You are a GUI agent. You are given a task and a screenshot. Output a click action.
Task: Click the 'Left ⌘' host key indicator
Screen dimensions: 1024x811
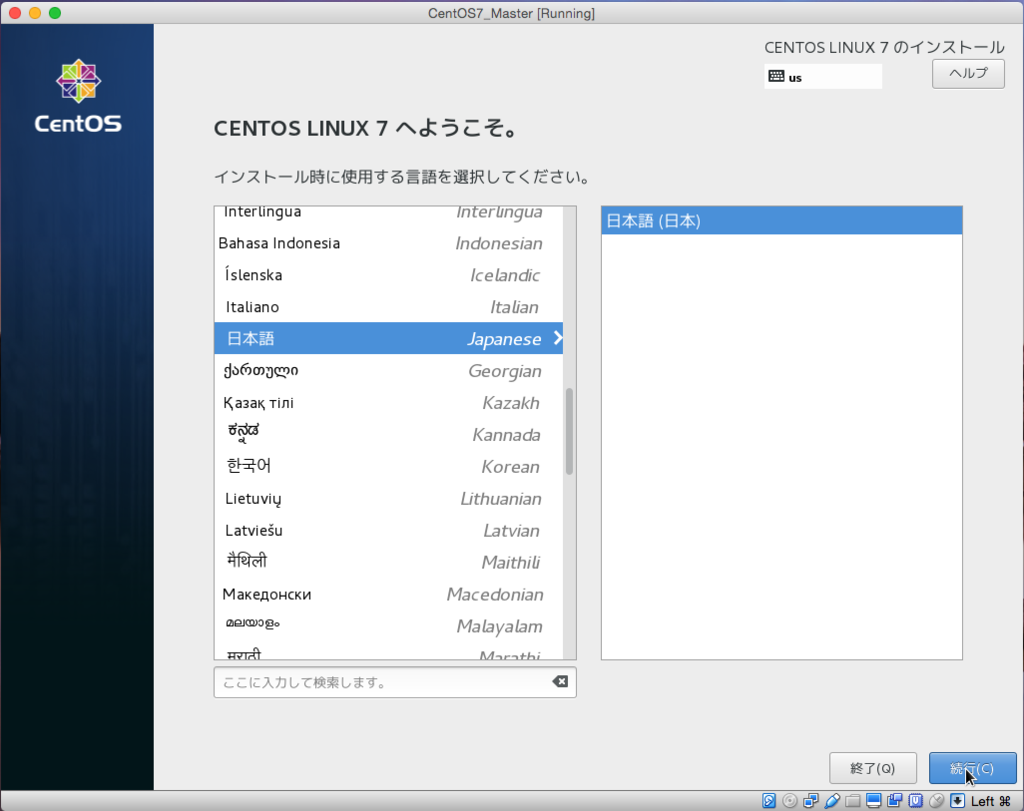coord(991,801)
